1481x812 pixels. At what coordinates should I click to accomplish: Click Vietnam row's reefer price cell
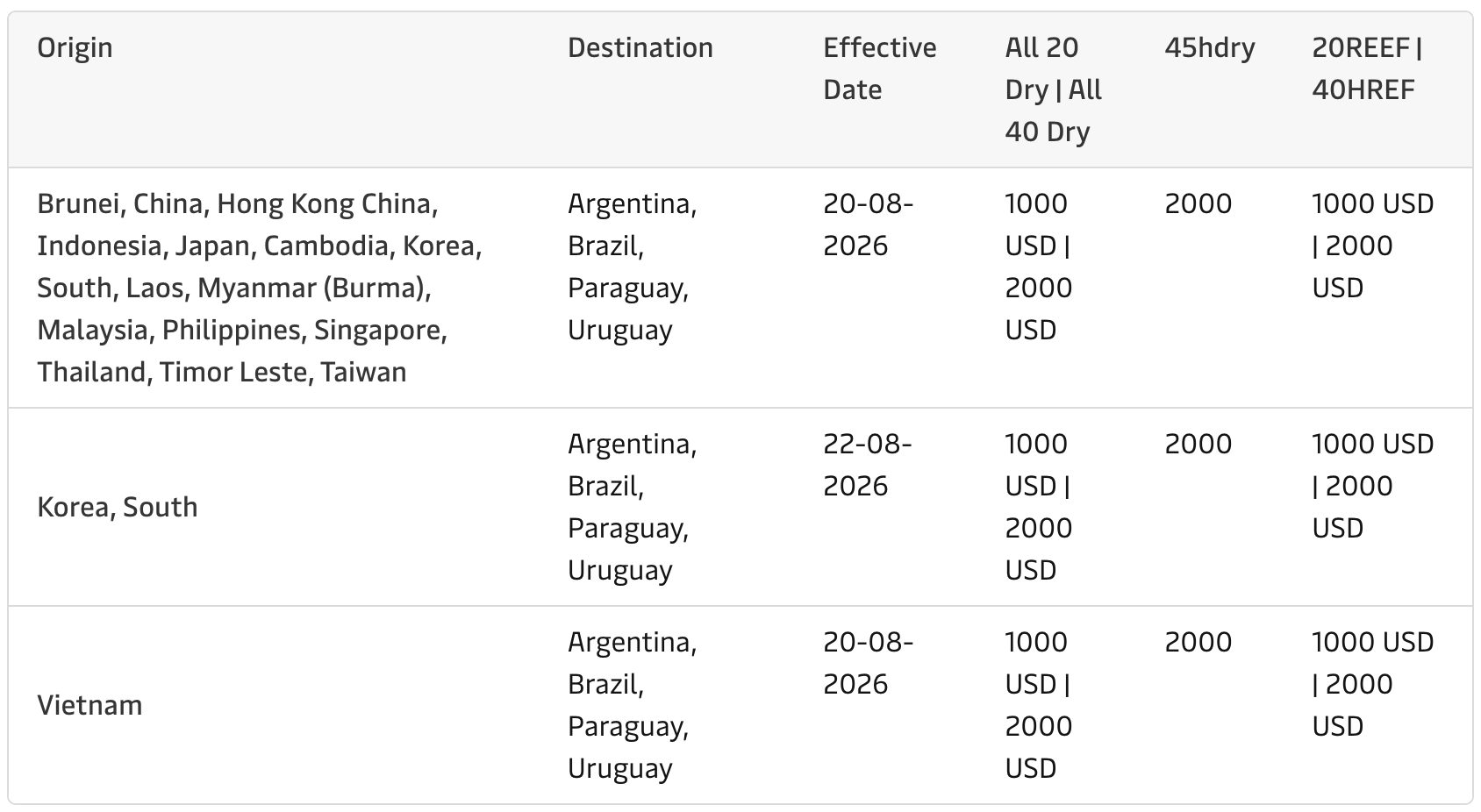click(x=1372, y=684)
